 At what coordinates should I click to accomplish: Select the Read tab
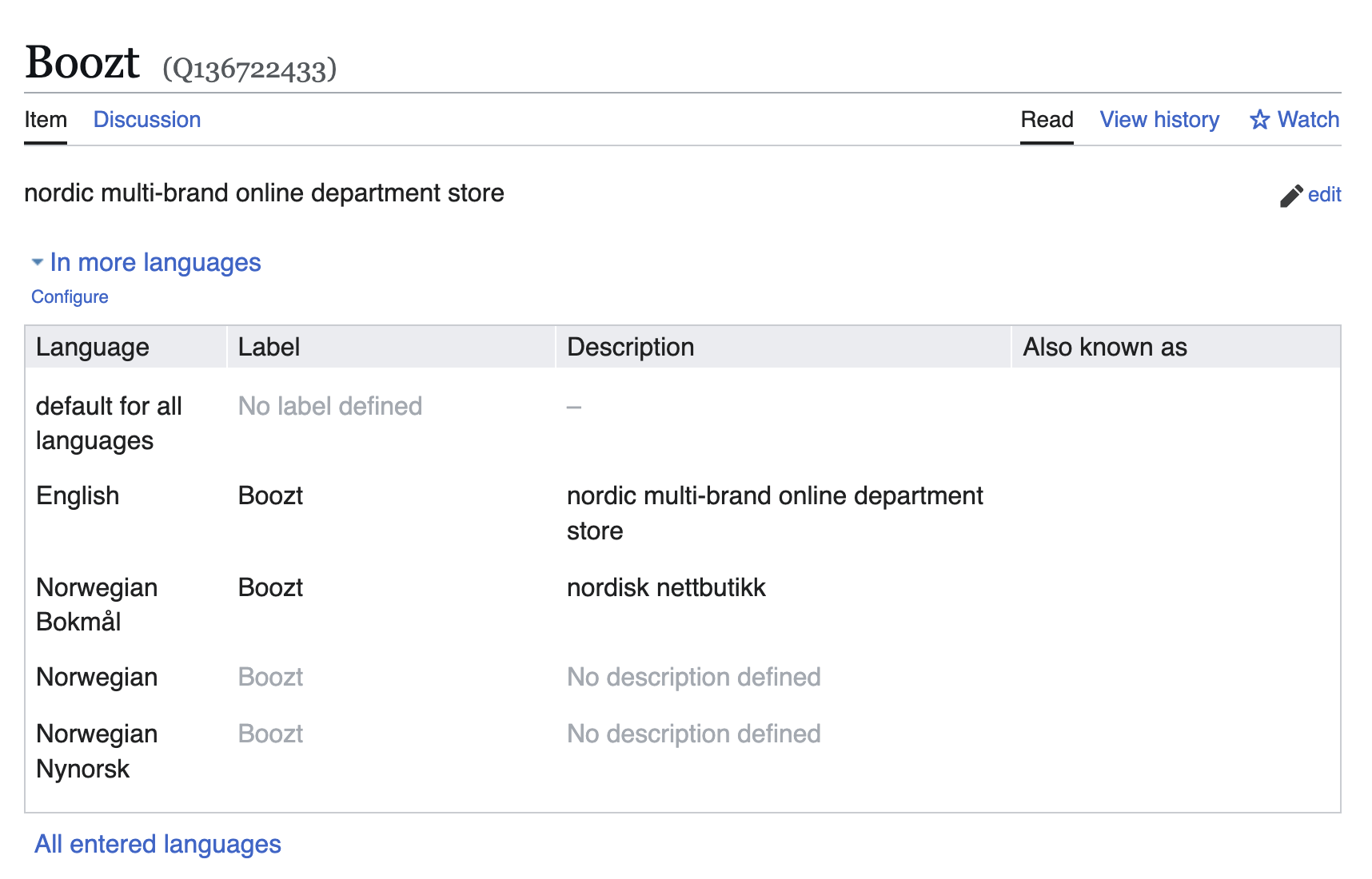point(1047,120)
